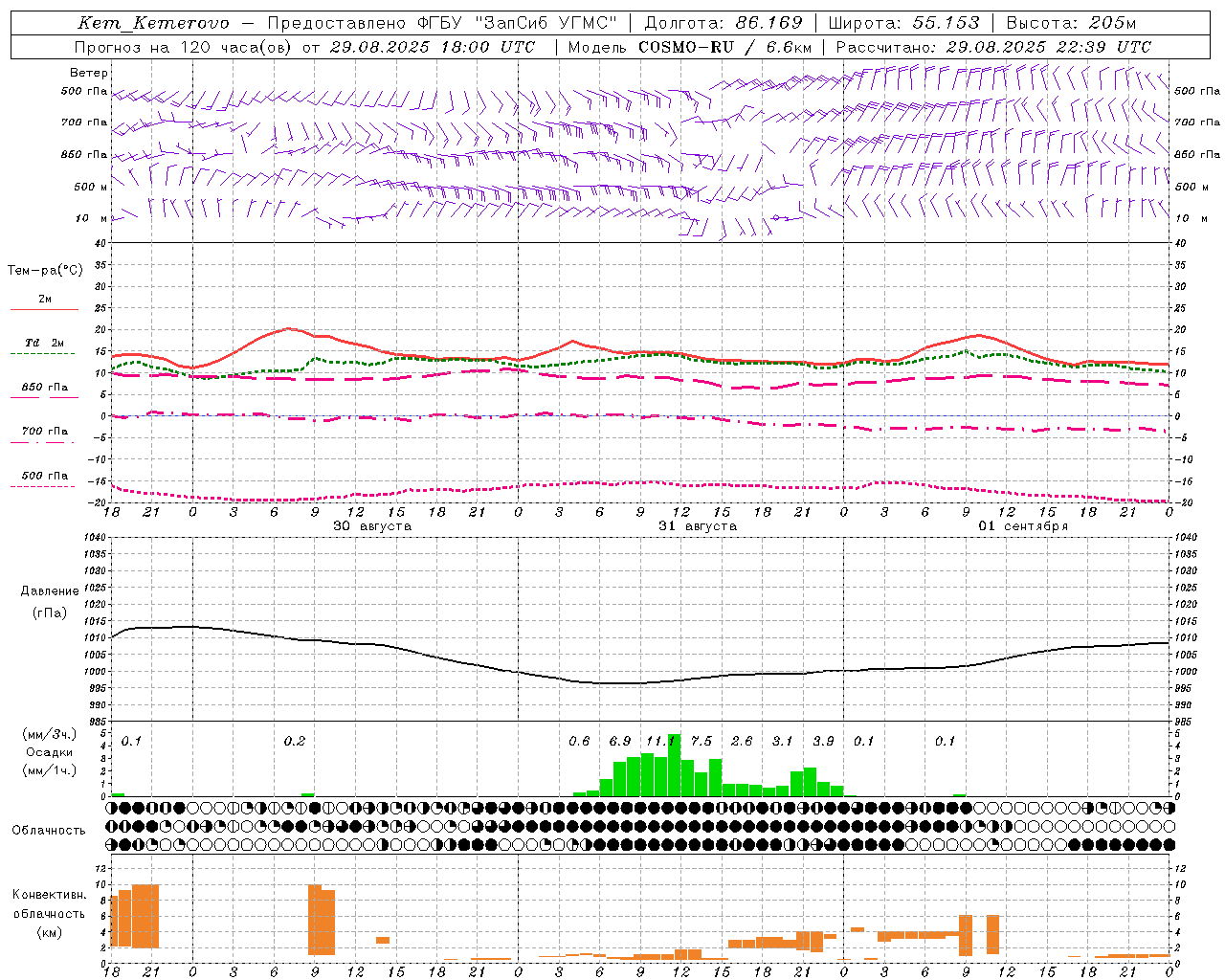
Task: Click the 7.5 precipitation total
Action: click(x=702, y=742)
